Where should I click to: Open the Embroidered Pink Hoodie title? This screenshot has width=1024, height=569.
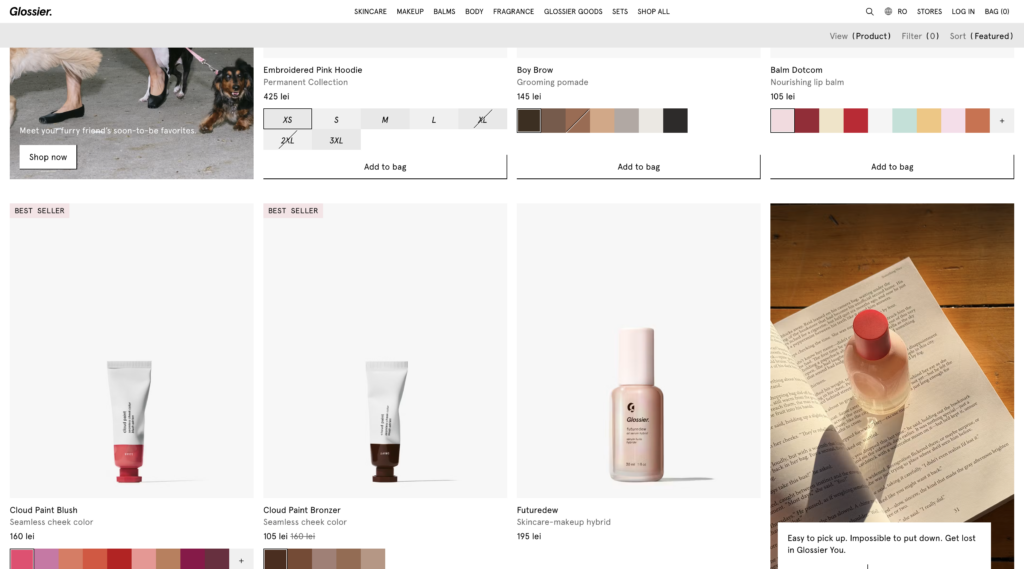coord(313,70)
